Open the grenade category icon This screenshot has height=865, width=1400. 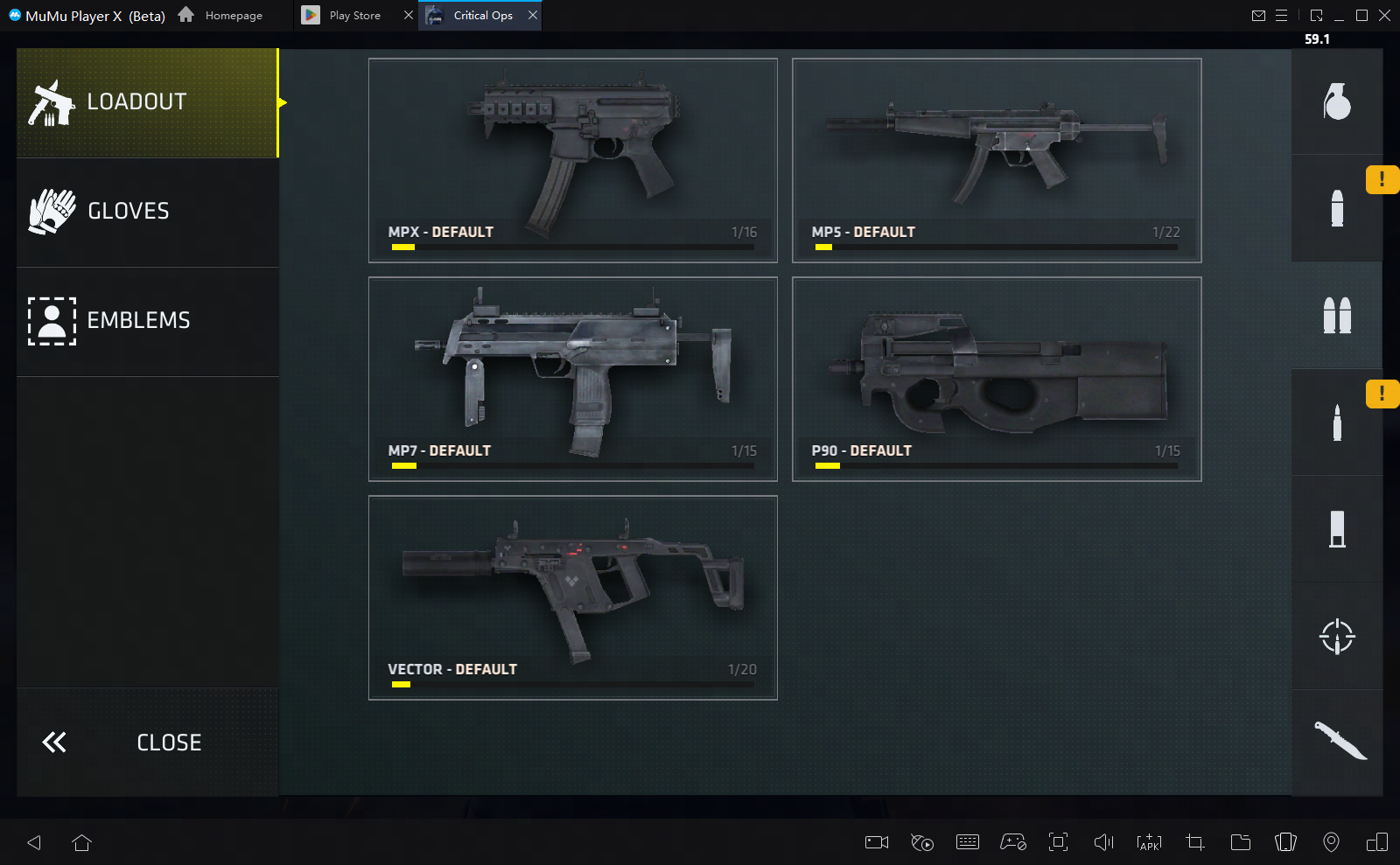tap(1337, 101)
